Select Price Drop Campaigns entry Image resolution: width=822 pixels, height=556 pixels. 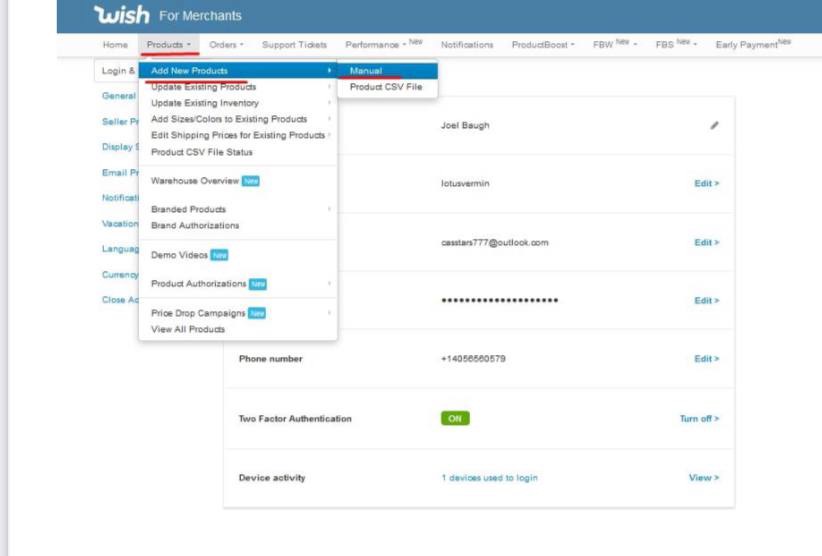[238, 313]
